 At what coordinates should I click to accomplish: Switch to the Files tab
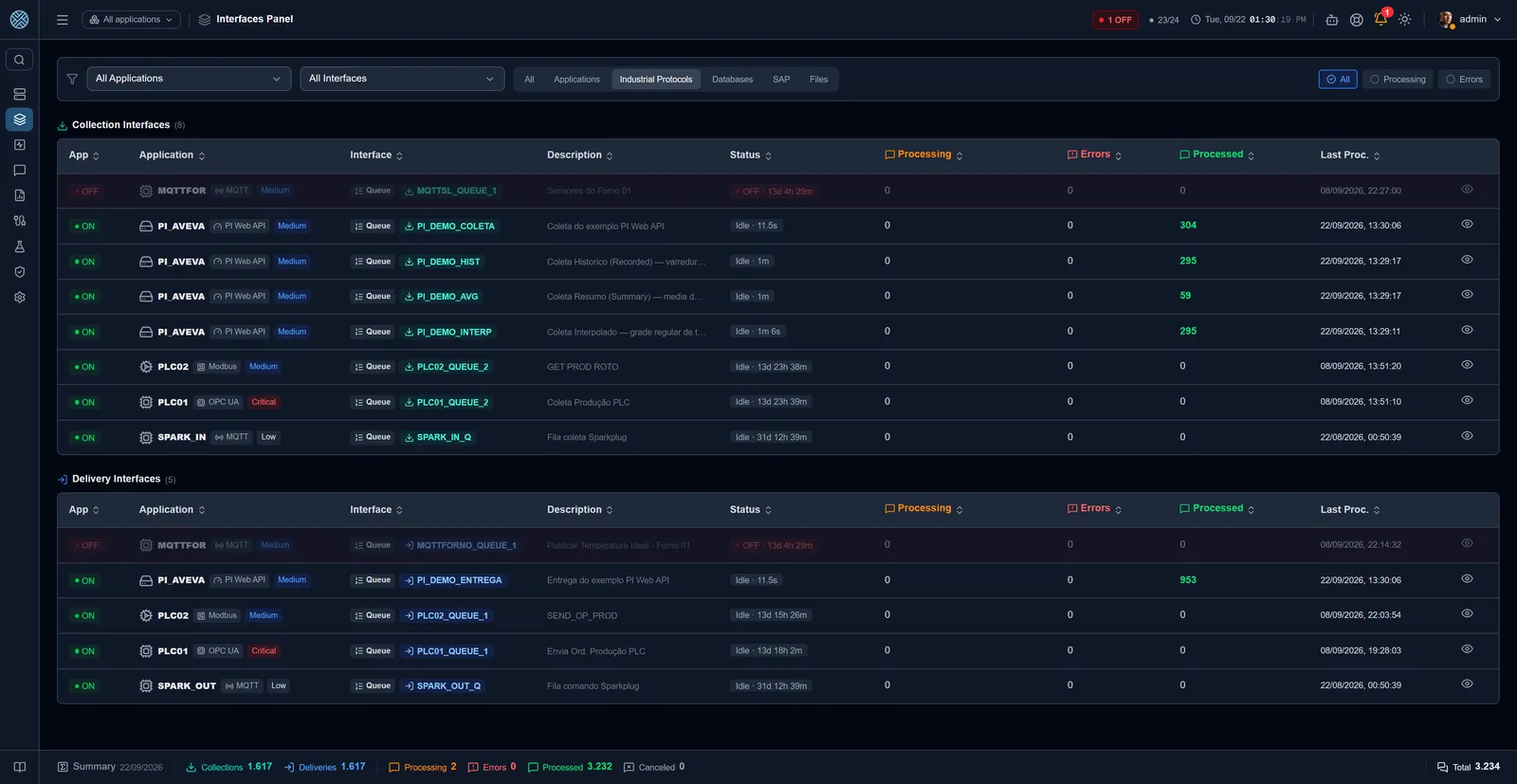[819, 80]
